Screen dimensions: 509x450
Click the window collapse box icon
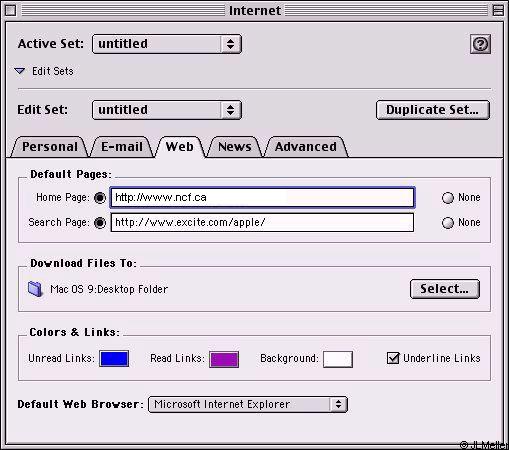click(x=498, y=11)
